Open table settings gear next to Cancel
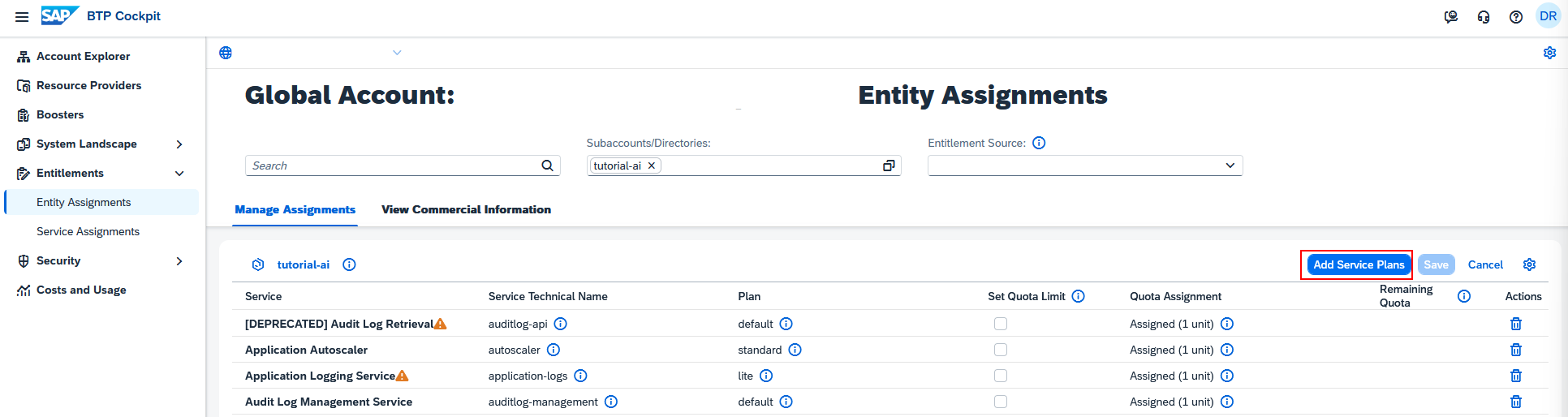 pyautogui.click(x=1529, y=264)
